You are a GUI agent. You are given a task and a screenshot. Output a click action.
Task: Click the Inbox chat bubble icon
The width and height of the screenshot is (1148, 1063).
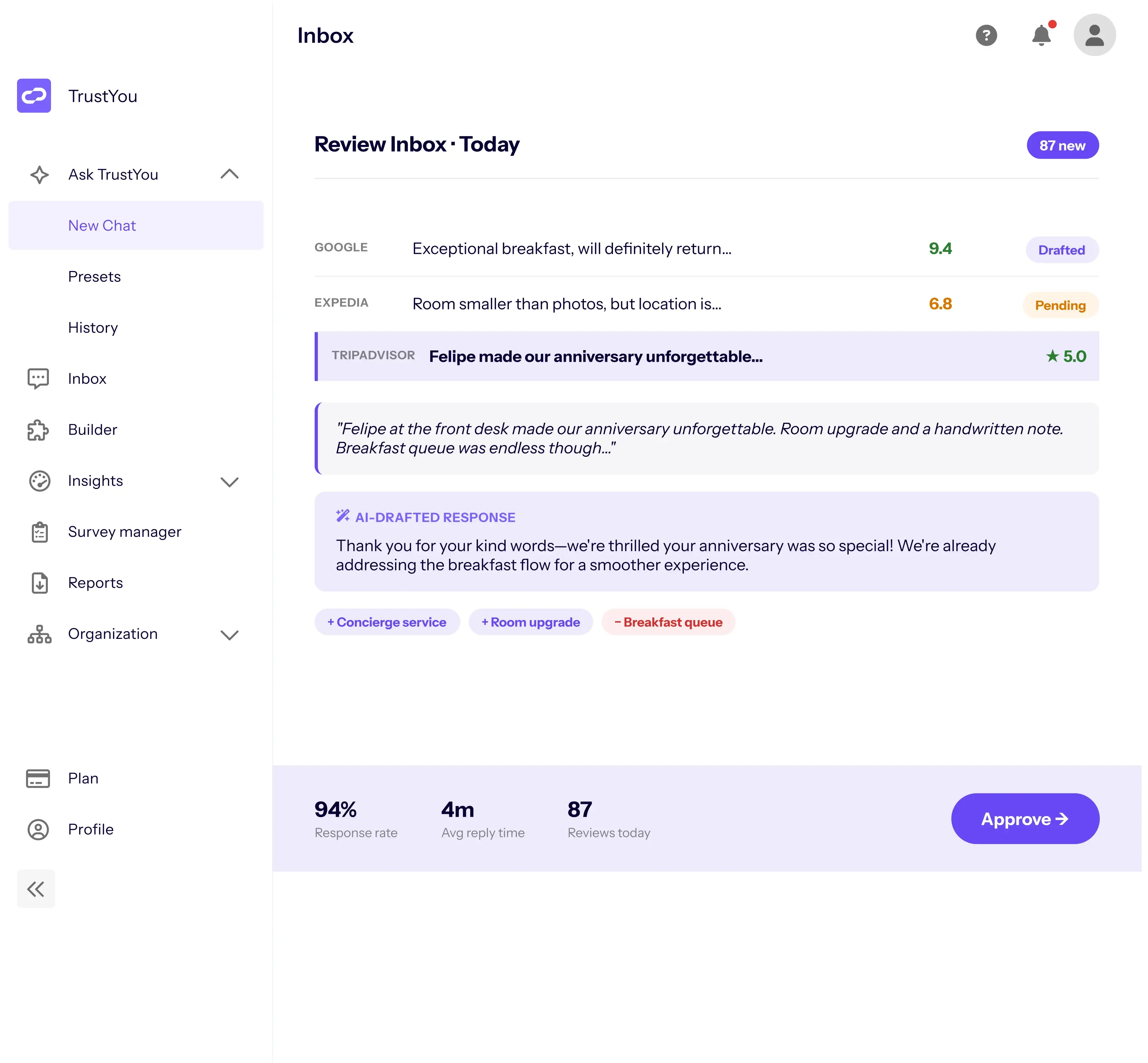coord(39,378)
